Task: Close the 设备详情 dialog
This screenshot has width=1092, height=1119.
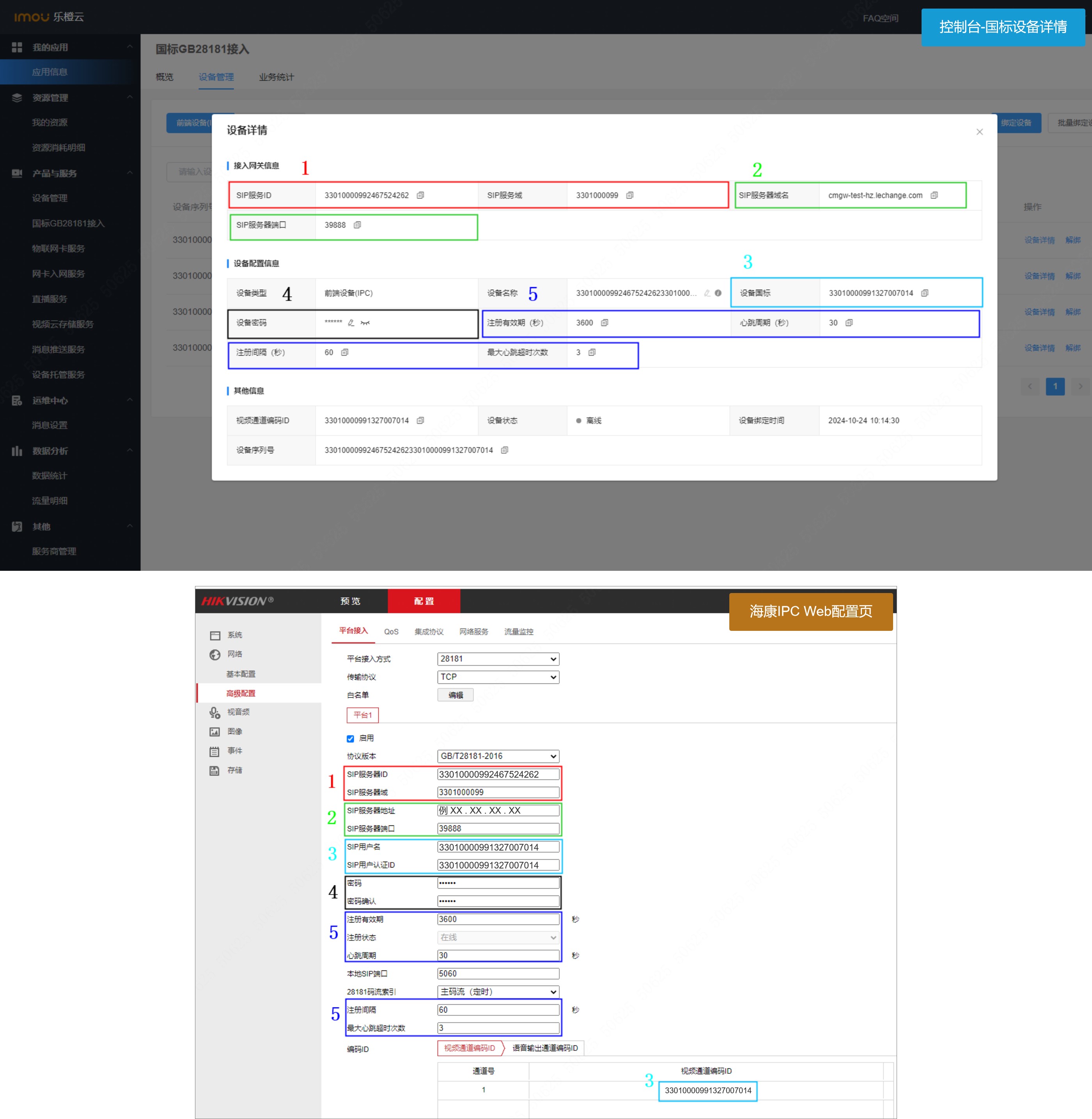Action: tap(980, 132)
